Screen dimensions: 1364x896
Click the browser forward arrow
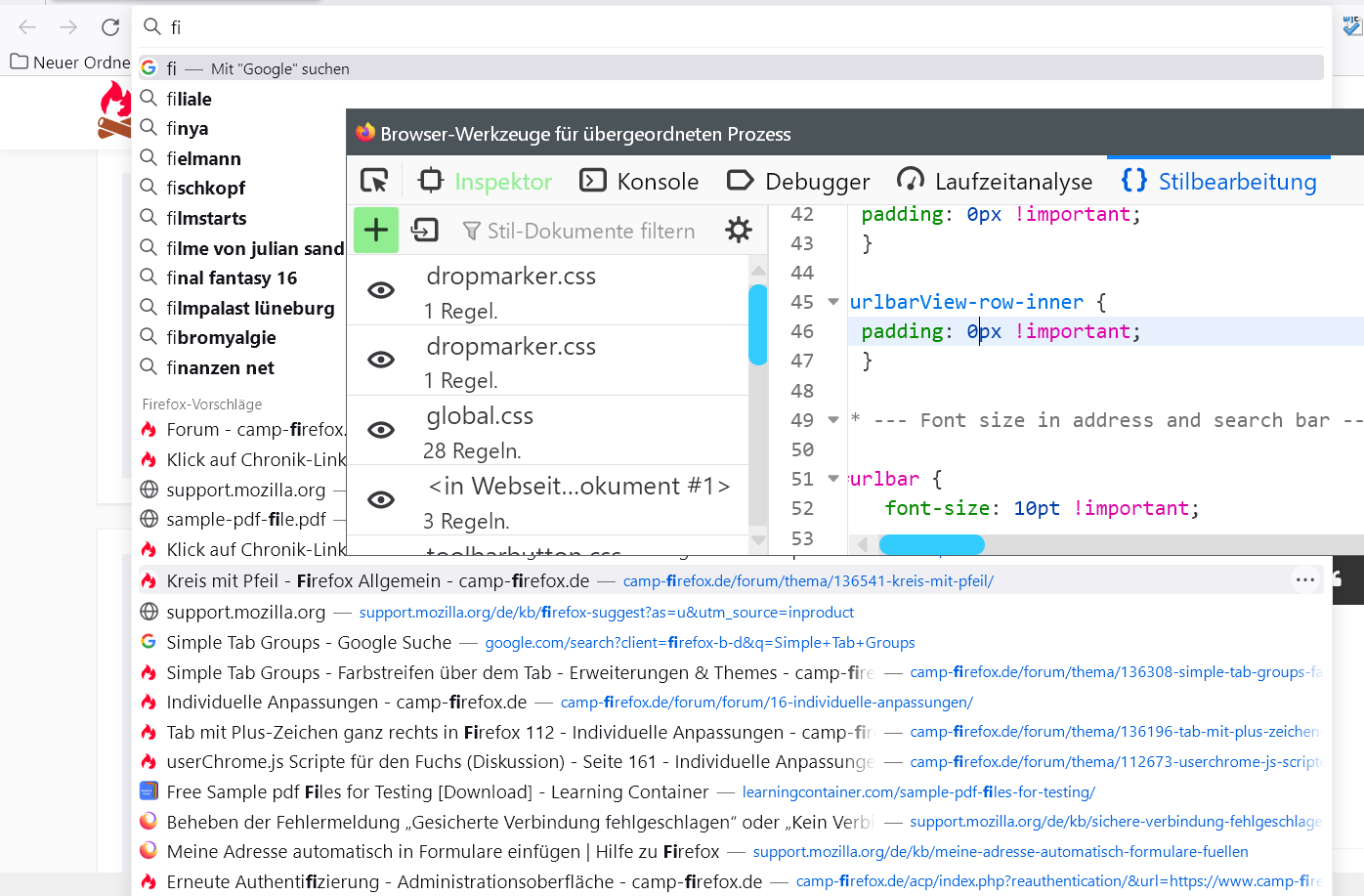tap(68, 27)
